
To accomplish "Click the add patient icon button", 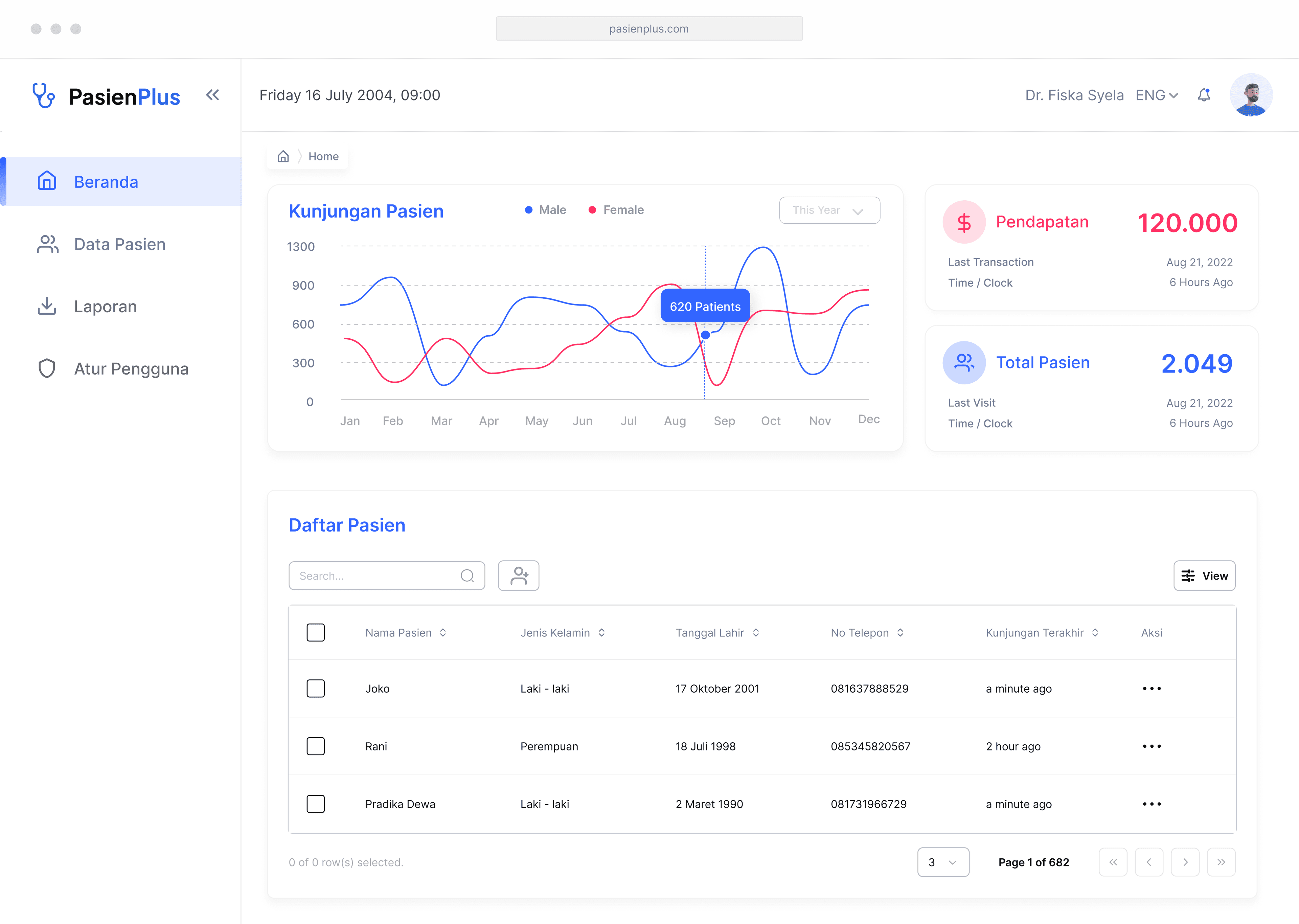I will 518,576.
